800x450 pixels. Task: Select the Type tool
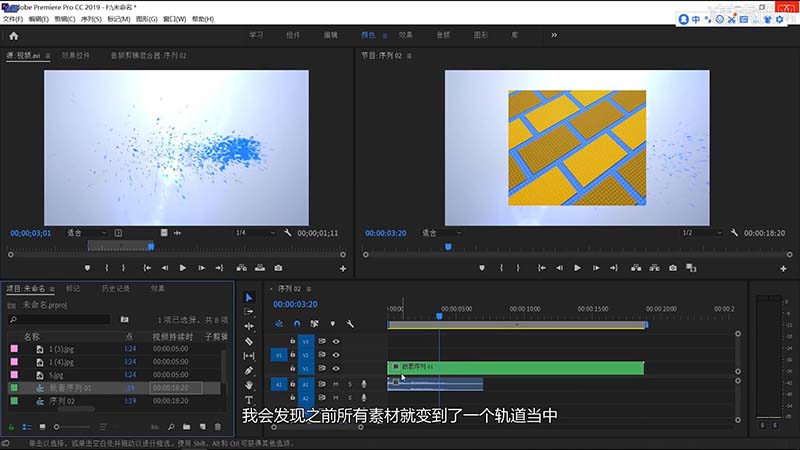(x=249, y=400)
